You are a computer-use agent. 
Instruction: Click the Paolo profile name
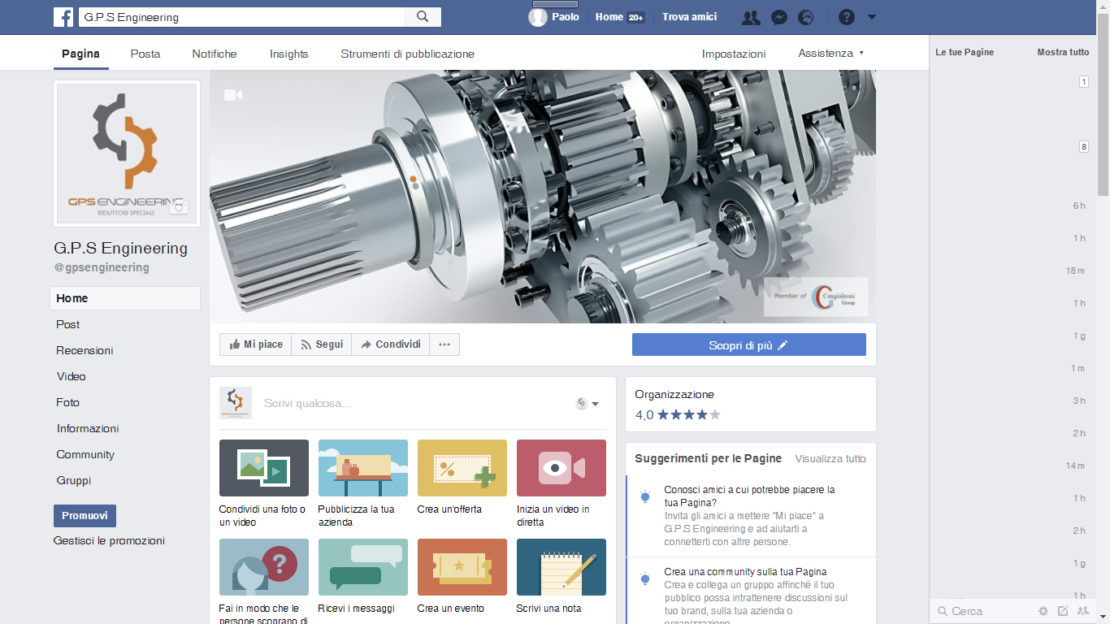coord(565,17)
